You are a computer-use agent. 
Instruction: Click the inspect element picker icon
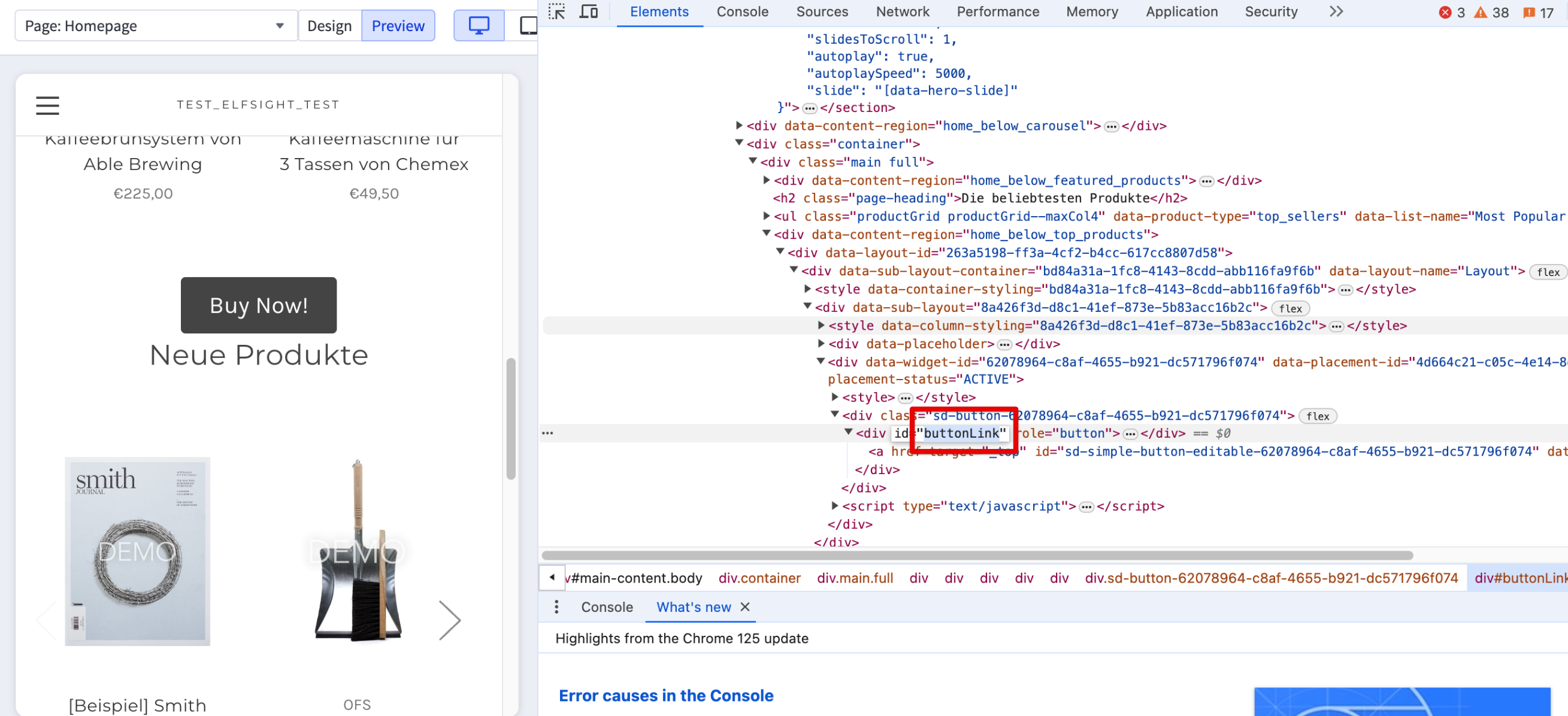(x=556, y=11)
